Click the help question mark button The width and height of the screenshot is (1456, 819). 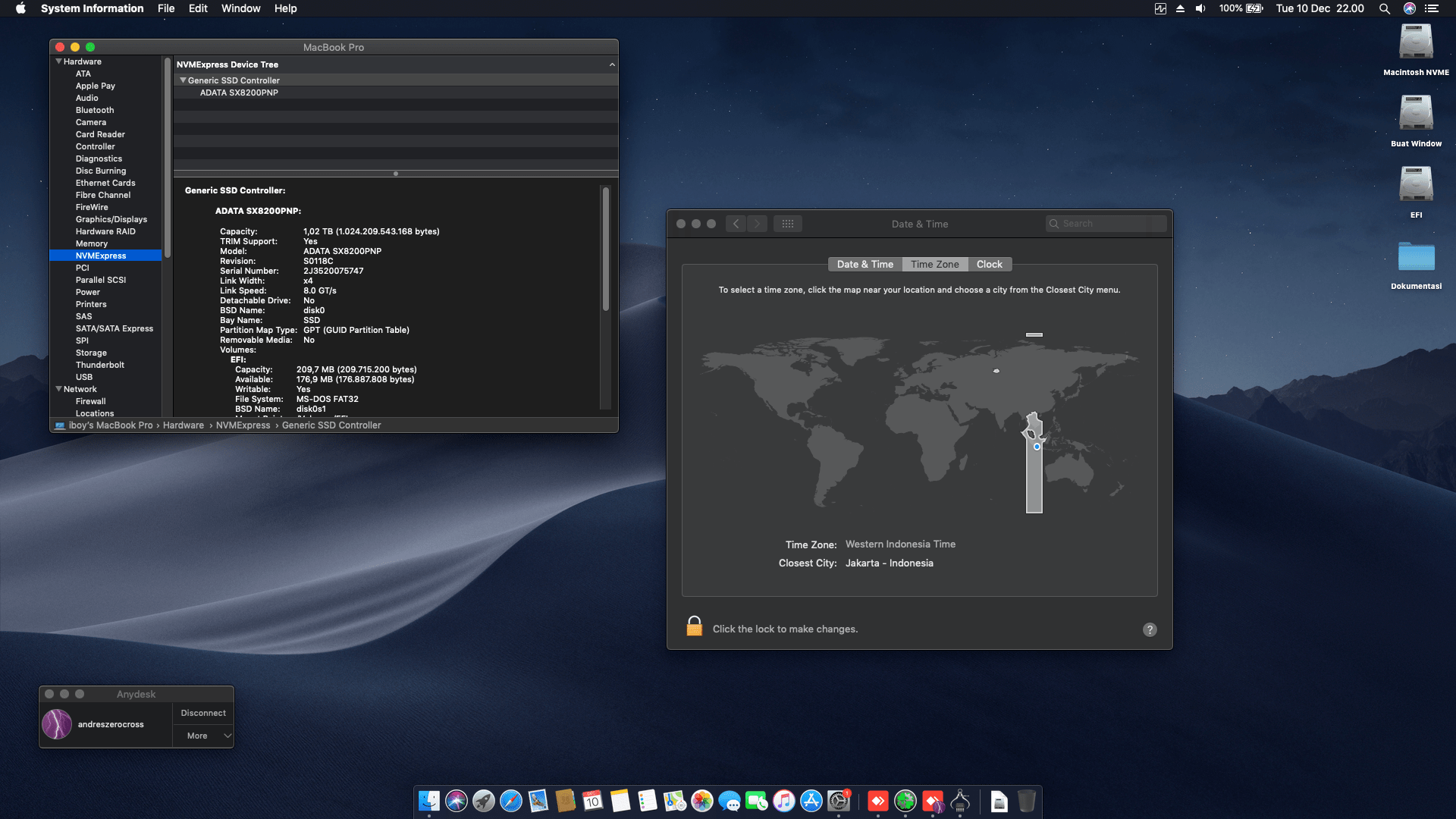point(1150,629)
